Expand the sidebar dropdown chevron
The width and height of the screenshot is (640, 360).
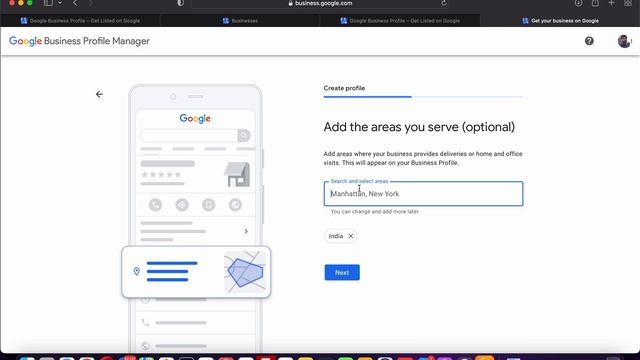(60, 3)
